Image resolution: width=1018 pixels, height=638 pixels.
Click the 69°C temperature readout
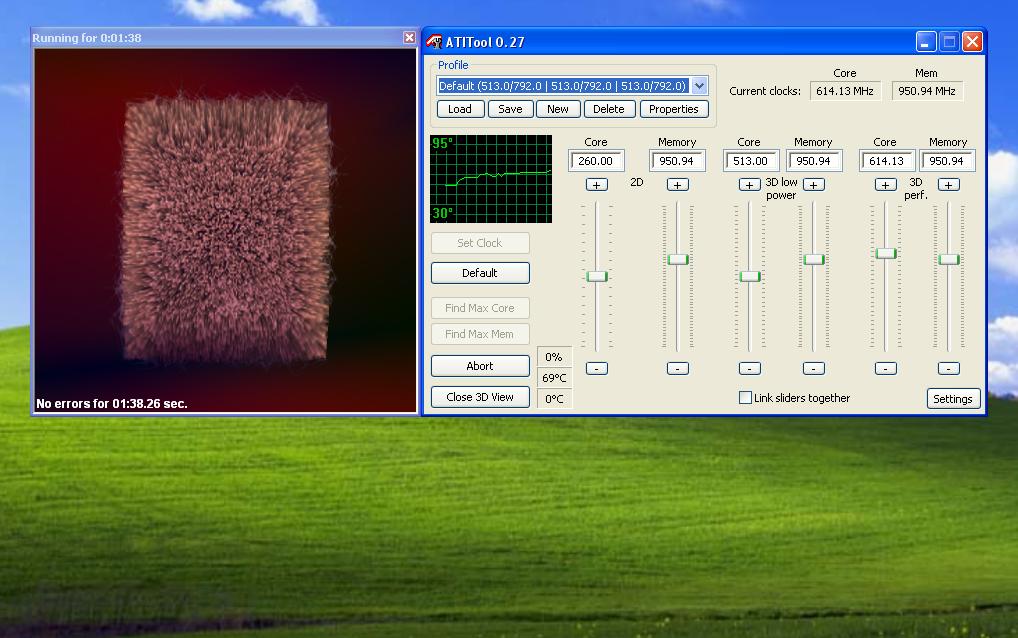(x=554, y=378)
